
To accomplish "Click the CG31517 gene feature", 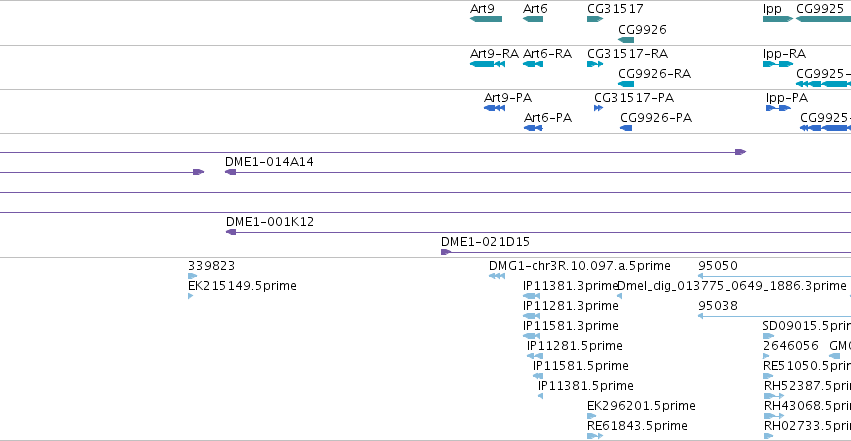I will coord(595,19).
